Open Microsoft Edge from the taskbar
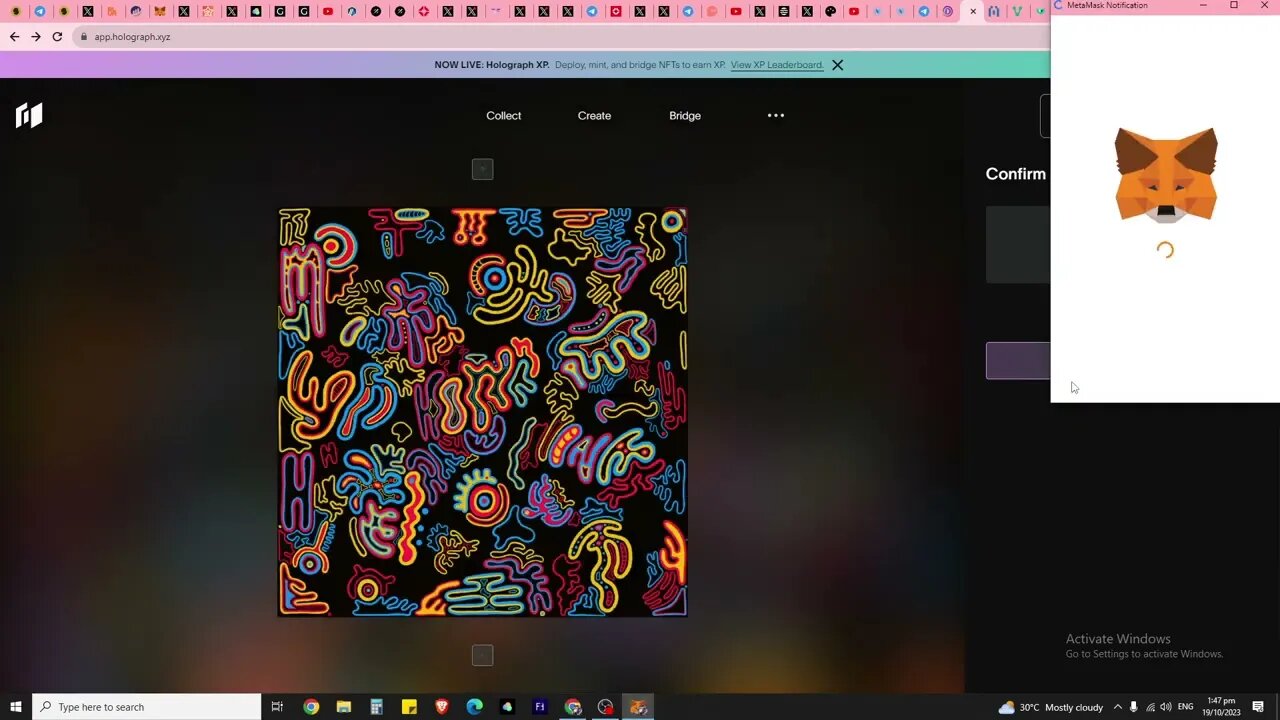Screen dimensions: 1280x720 (x=475, y=707)
